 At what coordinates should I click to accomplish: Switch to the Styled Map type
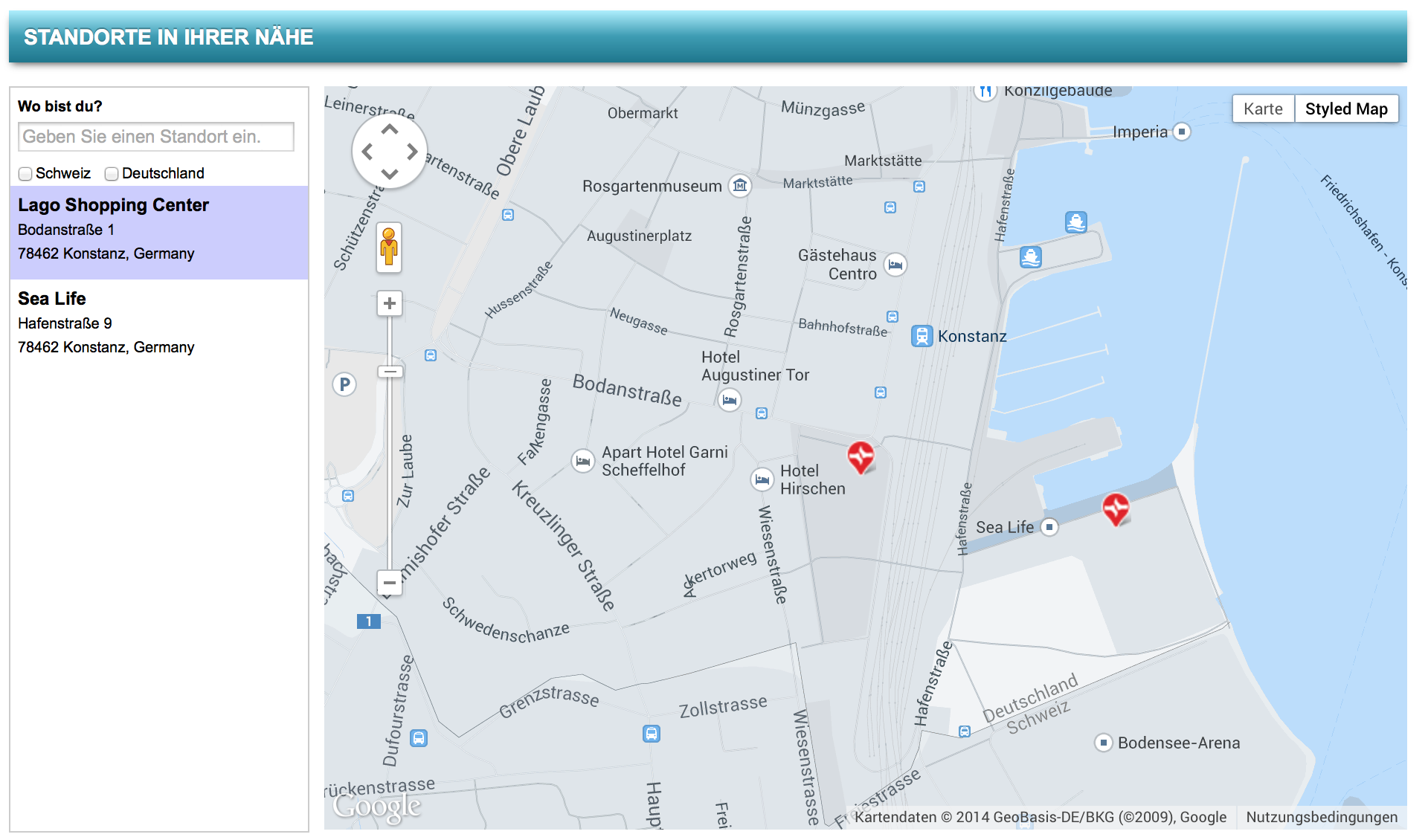tap(1346, 109)
